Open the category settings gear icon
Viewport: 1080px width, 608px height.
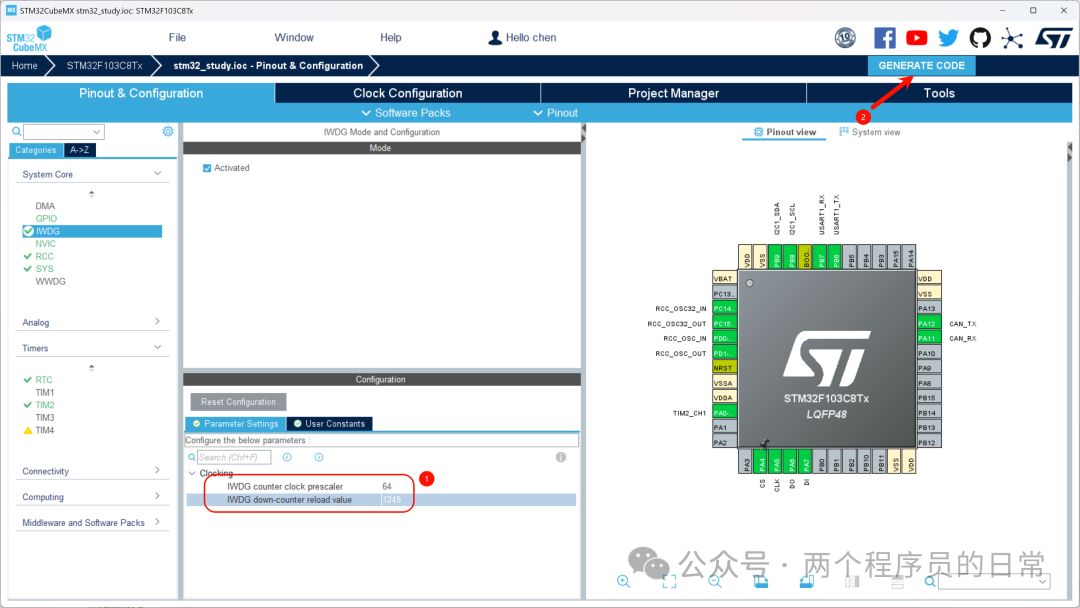pyautogui.click(x=167, y=131)
